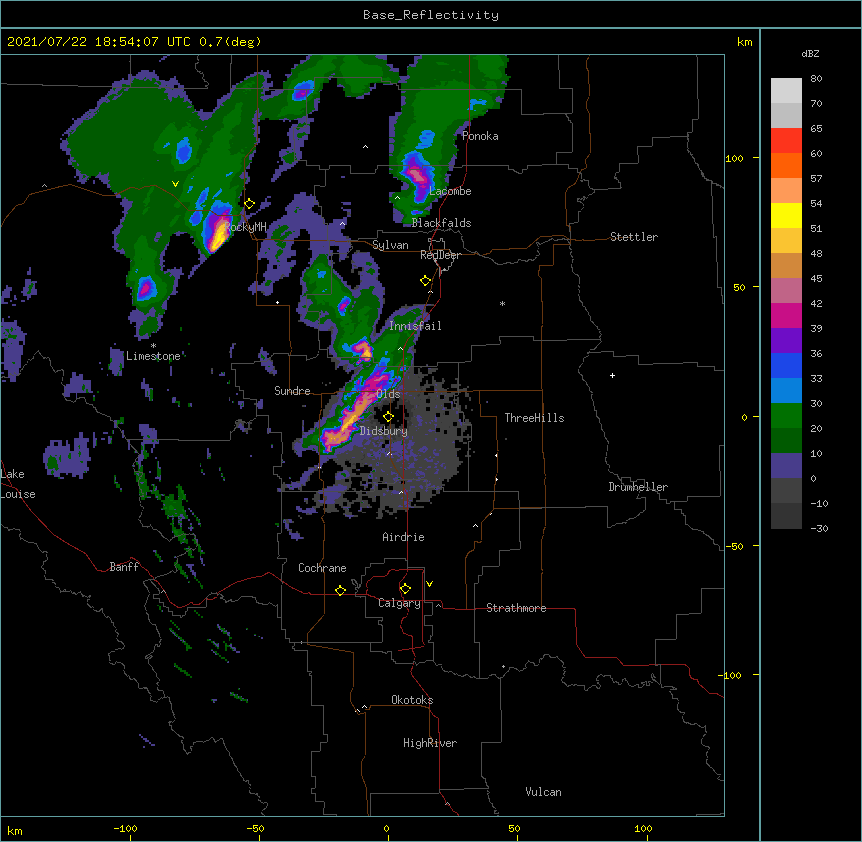Screen dimensions: 862x842
Task: Select the ThreeHills label
Action: [534, 418]
